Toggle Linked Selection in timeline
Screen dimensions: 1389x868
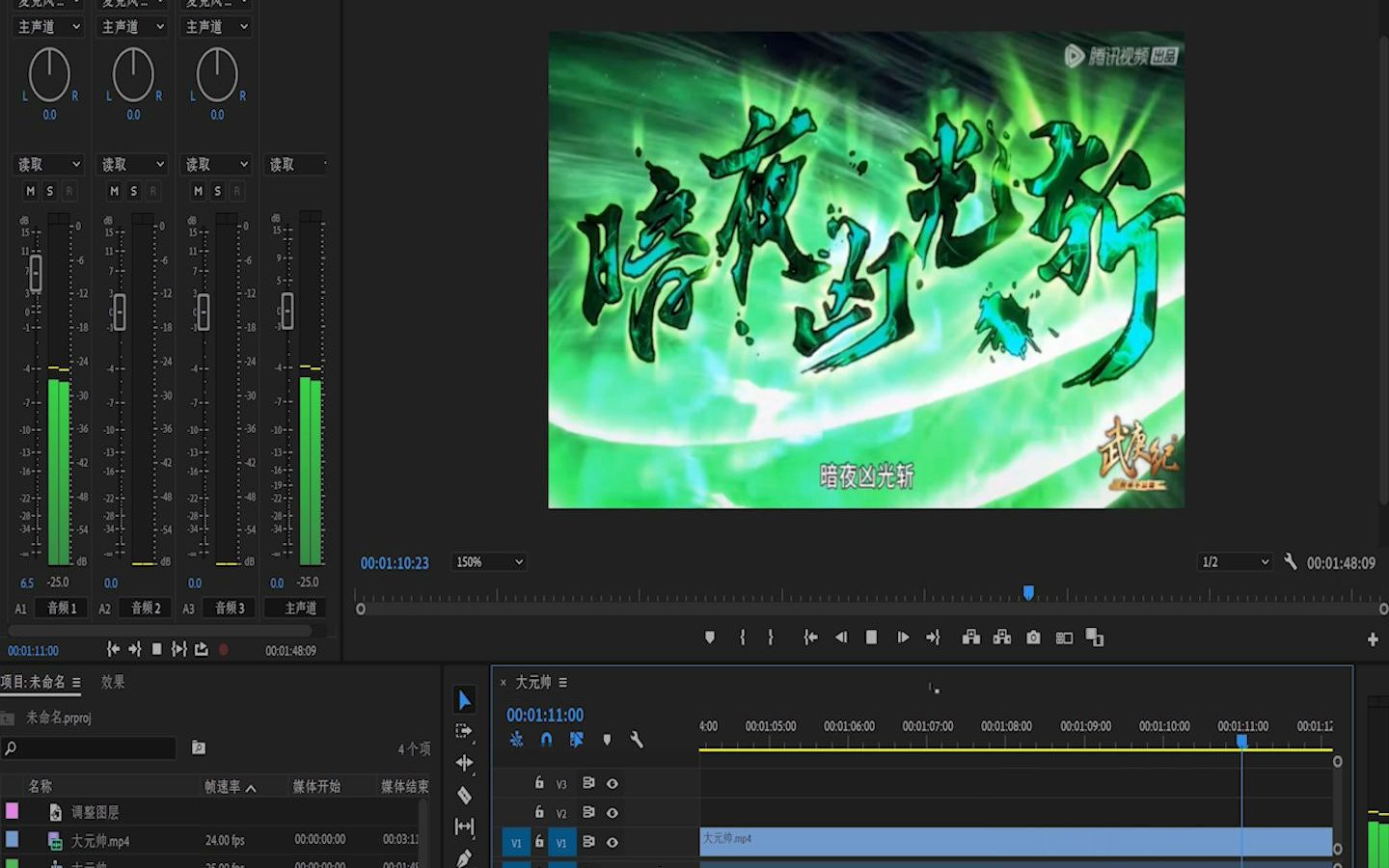[576, 740]
